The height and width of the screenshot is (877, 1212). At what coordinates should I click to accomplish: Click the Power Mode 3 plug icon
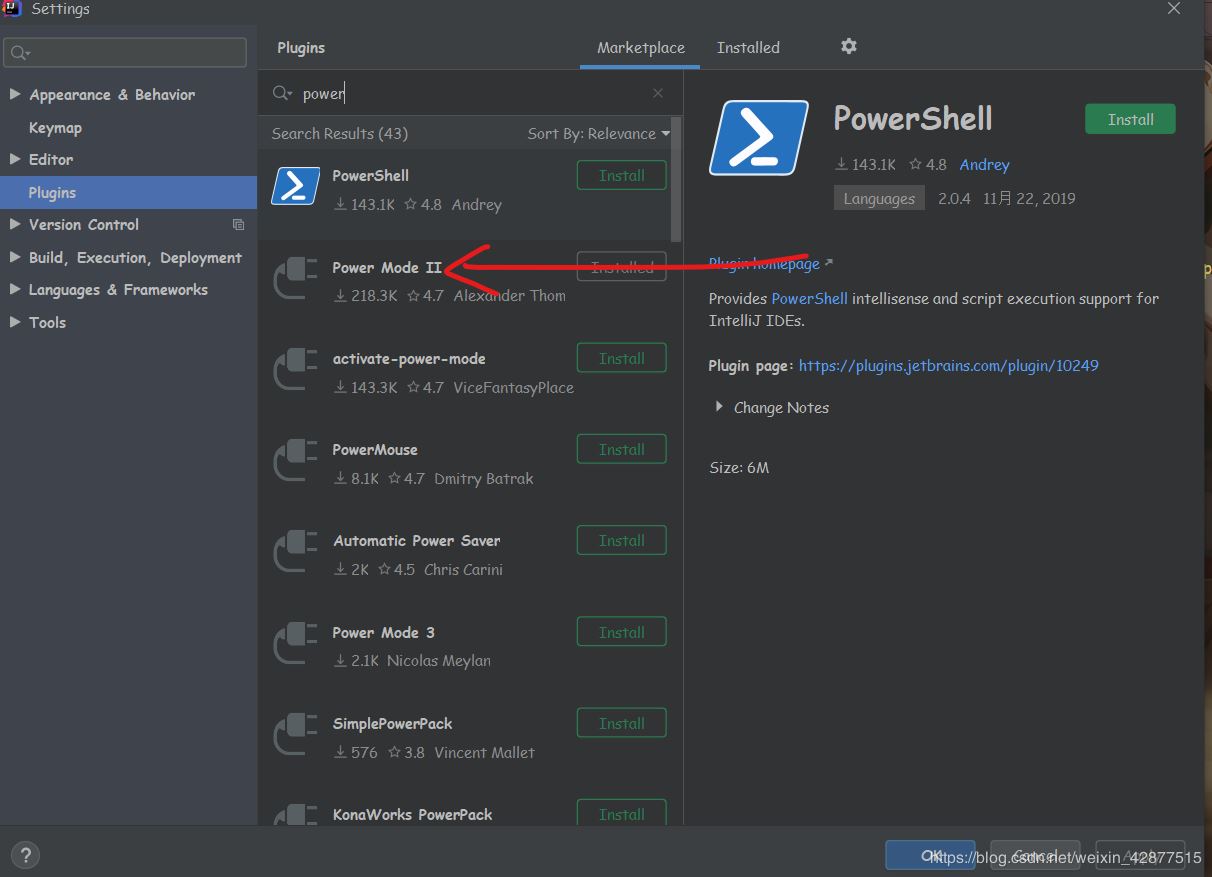point(295,643)
